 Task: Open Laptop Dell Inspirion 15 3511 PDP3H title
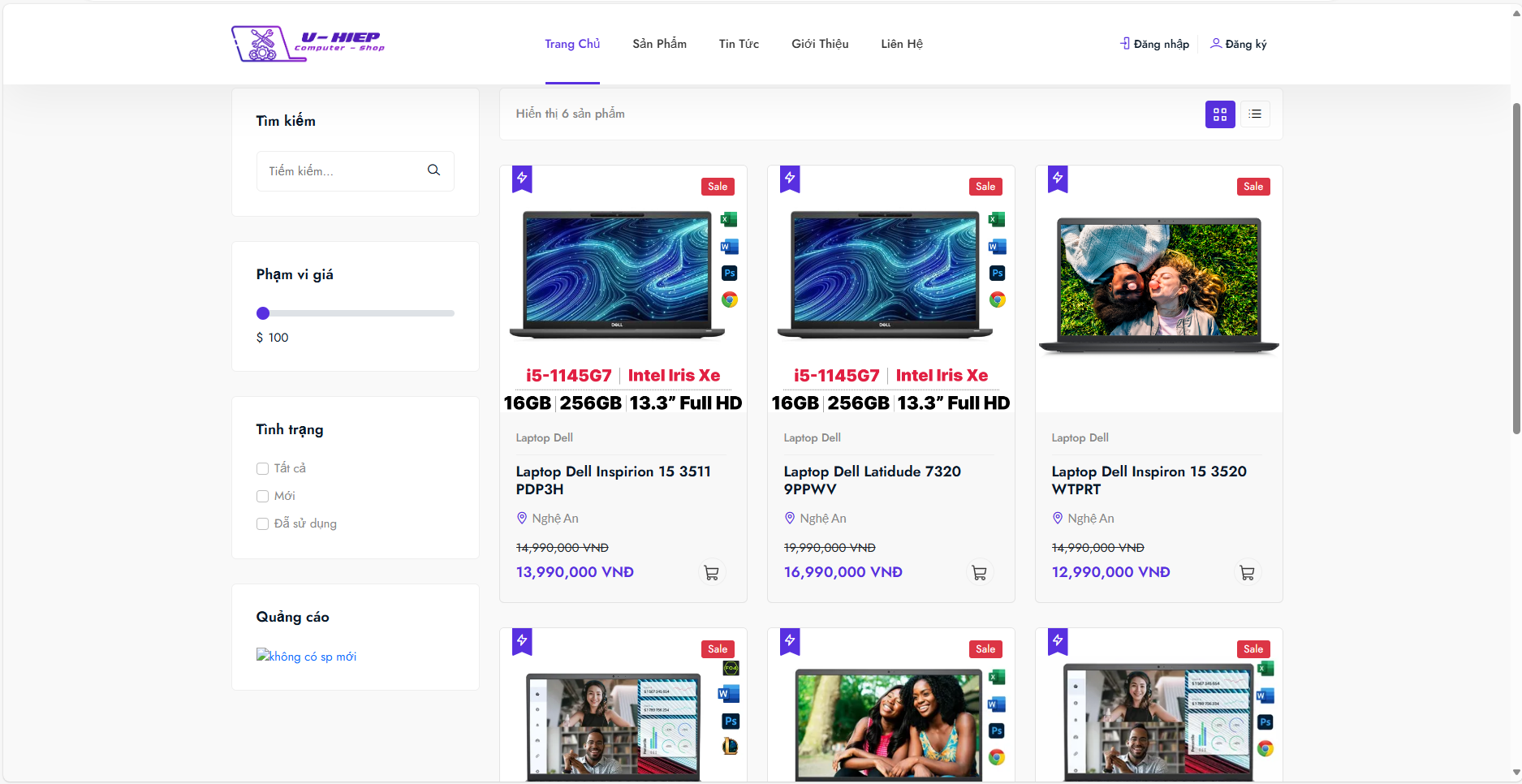coord(614,480)
